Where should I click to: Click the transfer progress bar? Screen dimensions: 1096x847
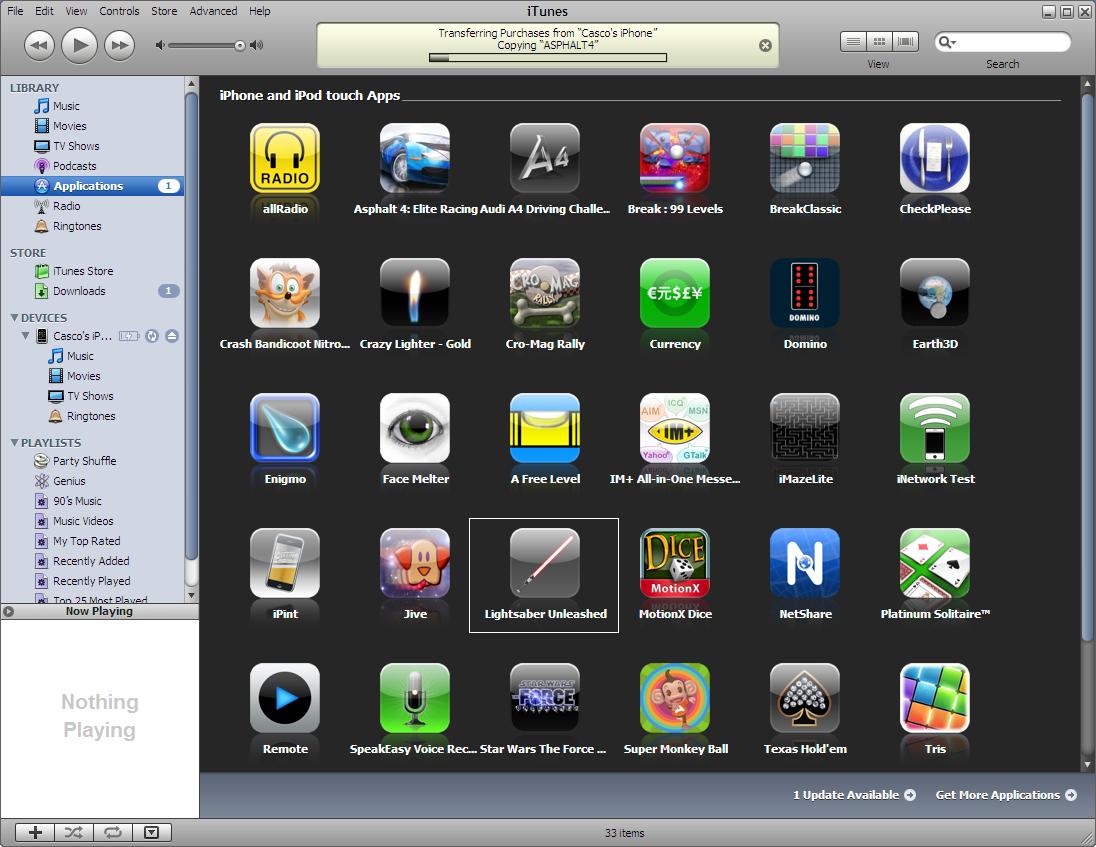[547, 58]
